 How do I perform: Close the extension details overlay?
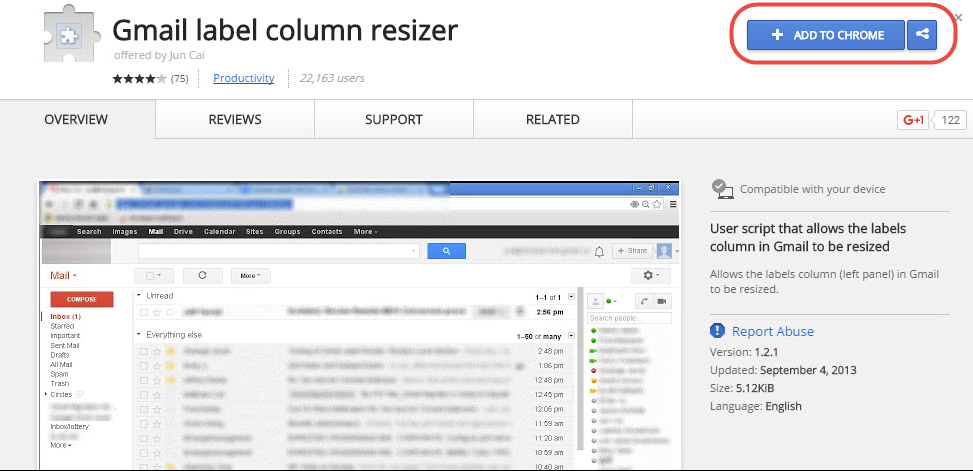pos(958,18)
